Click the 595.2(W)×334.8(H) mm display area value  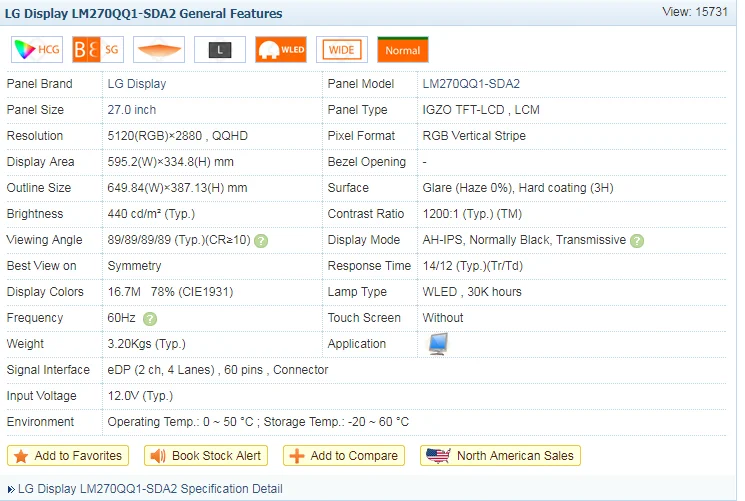[x=171, y=162]
